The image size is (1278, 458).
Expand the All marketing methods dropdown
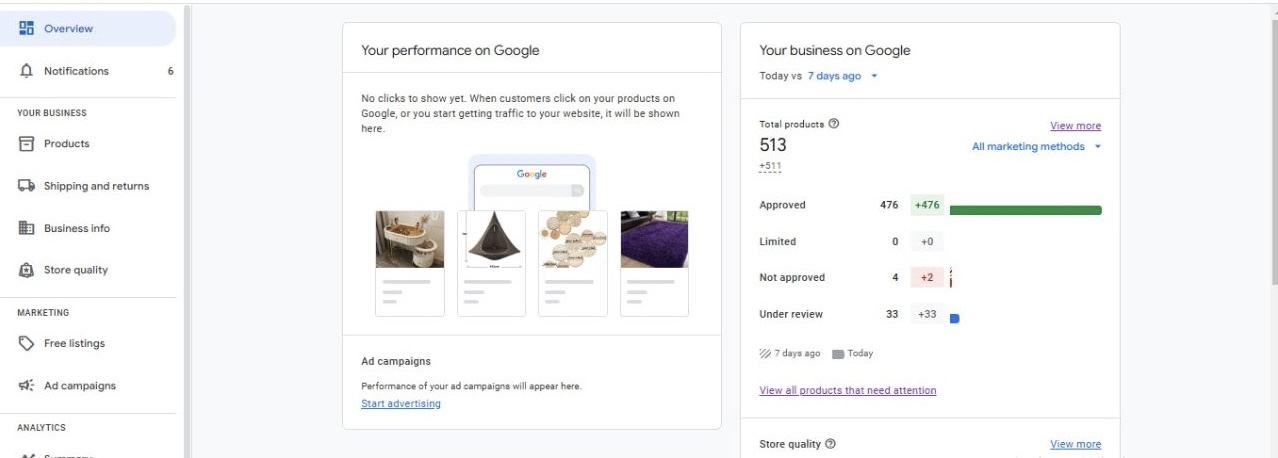(x=1036, y=147)
